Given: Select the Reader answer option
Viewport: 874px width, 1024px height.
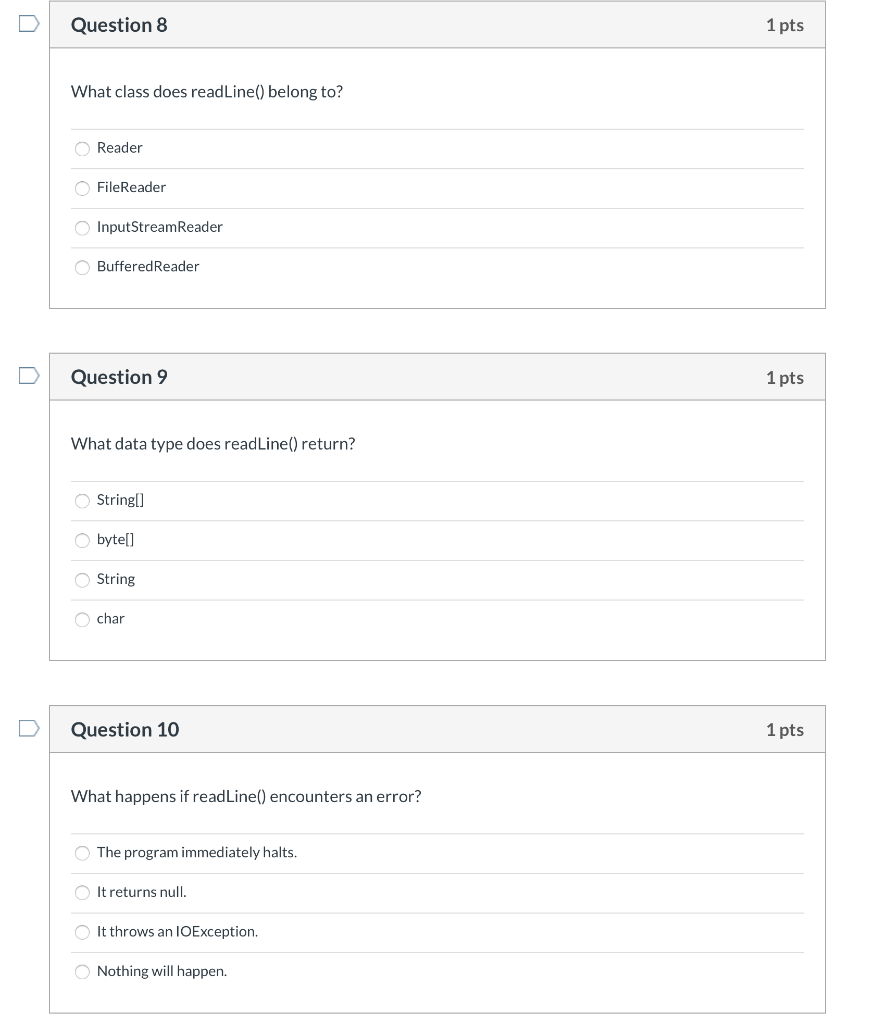Looking at the screenshot, I should pos(82,148).
